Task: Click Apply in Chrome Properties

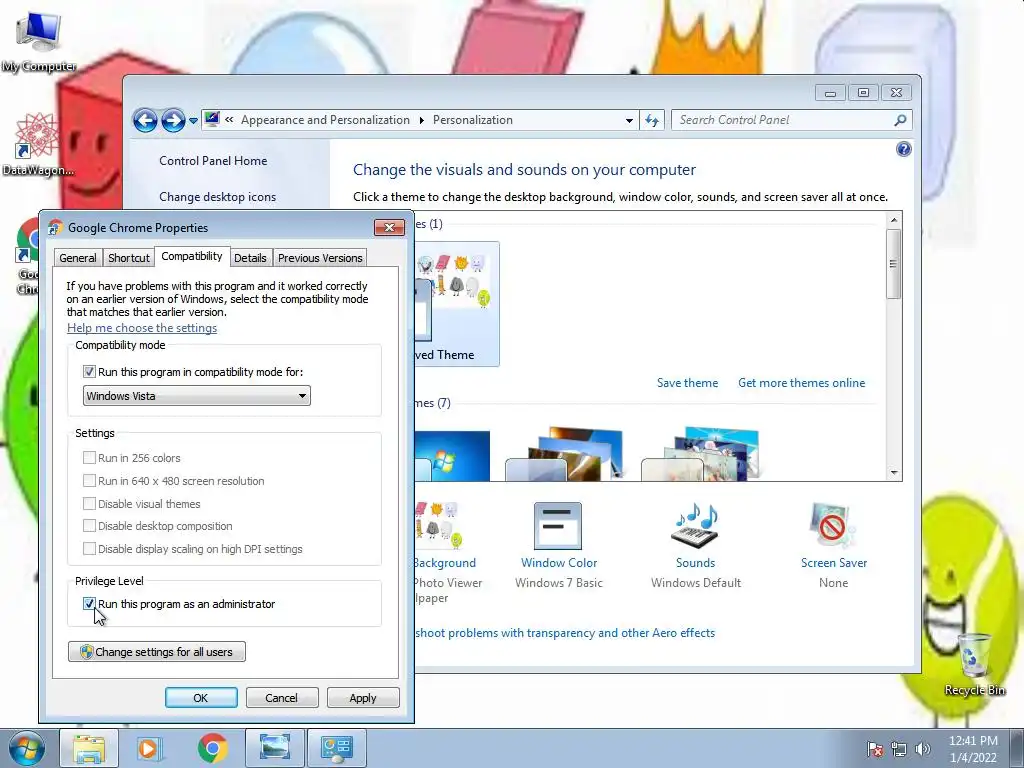Action: coord(363,697)
